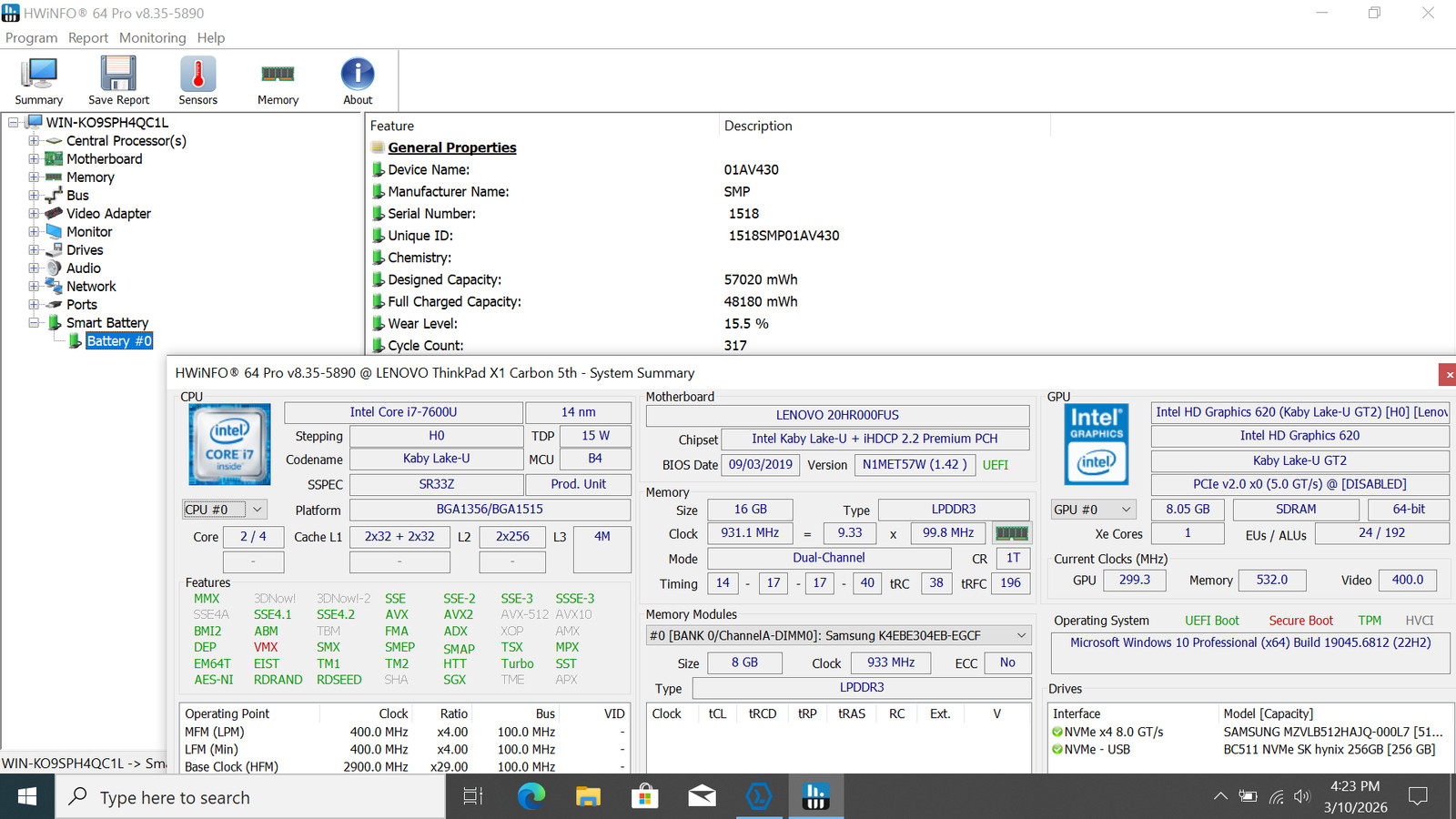This screenshot has width=1456, height=819.
Task: Click the Intel HD Graphics 620 name field
Action: (x=1299, y=436)
